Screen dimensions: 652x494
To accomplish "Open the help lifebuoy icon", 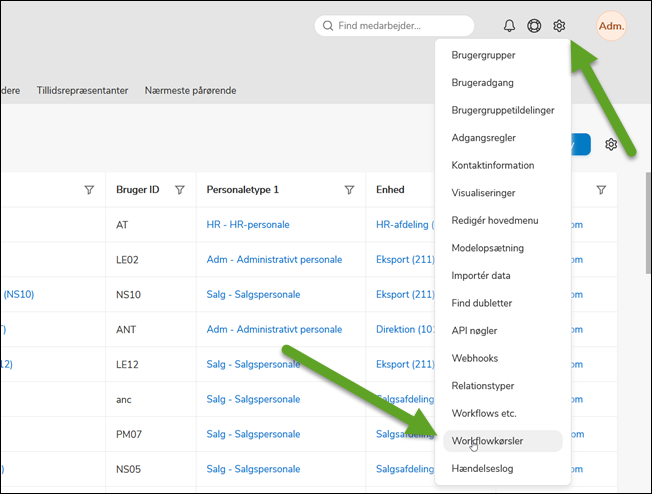I will 535,26.
